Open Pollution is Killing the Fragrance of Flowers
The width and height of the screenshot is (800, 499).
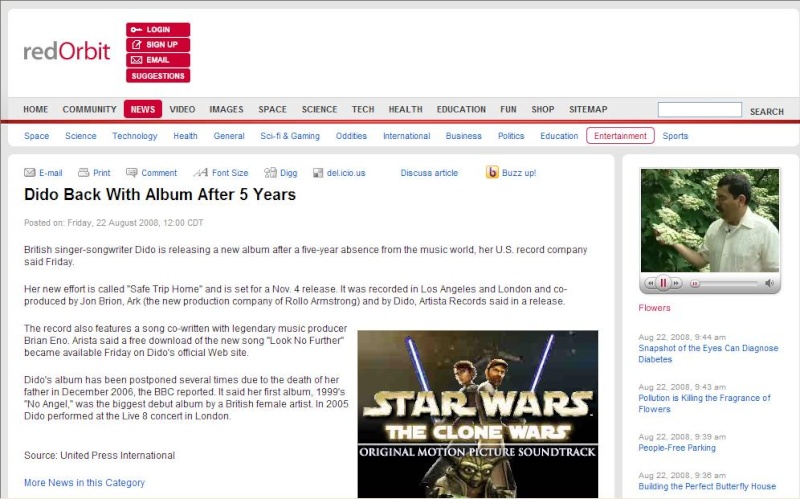pyautogui.click(x=704, y=404)
